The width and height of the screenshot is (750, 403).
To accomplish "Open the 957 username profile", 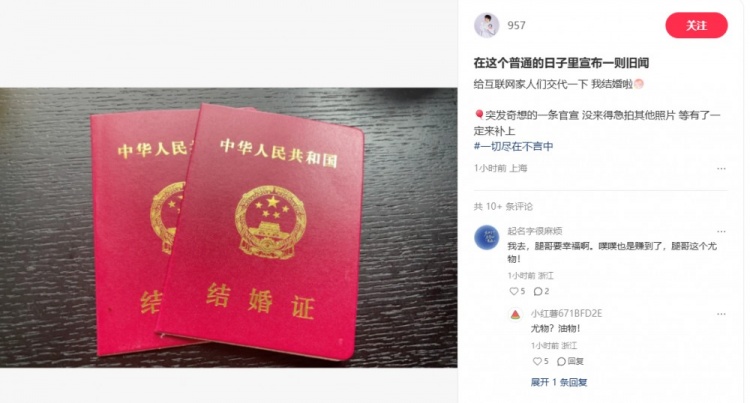I will click(516, 25).
